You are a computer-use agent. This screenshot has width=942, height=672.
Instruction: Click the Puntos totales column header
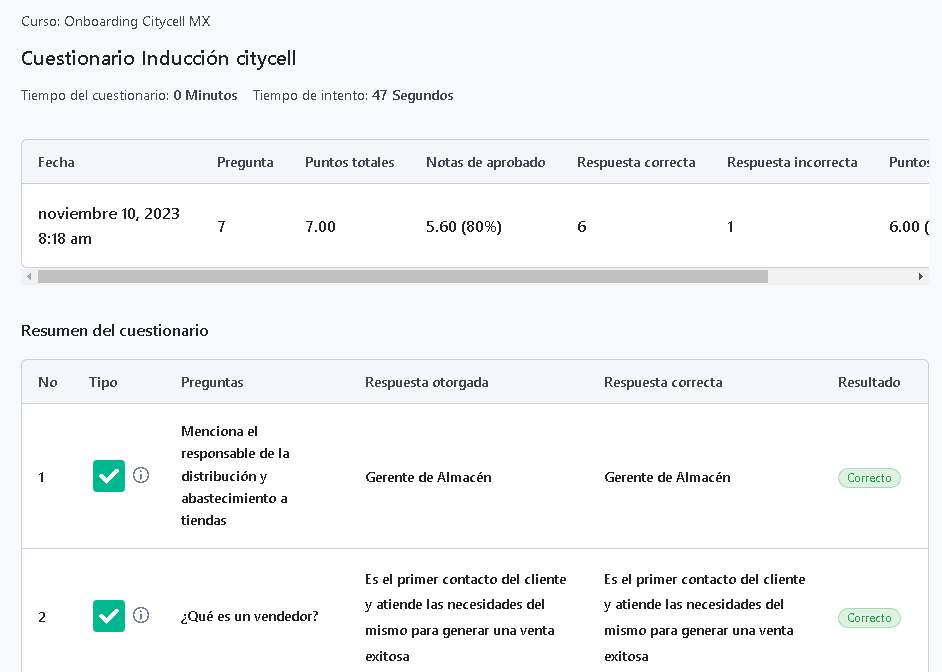[349, 162]
